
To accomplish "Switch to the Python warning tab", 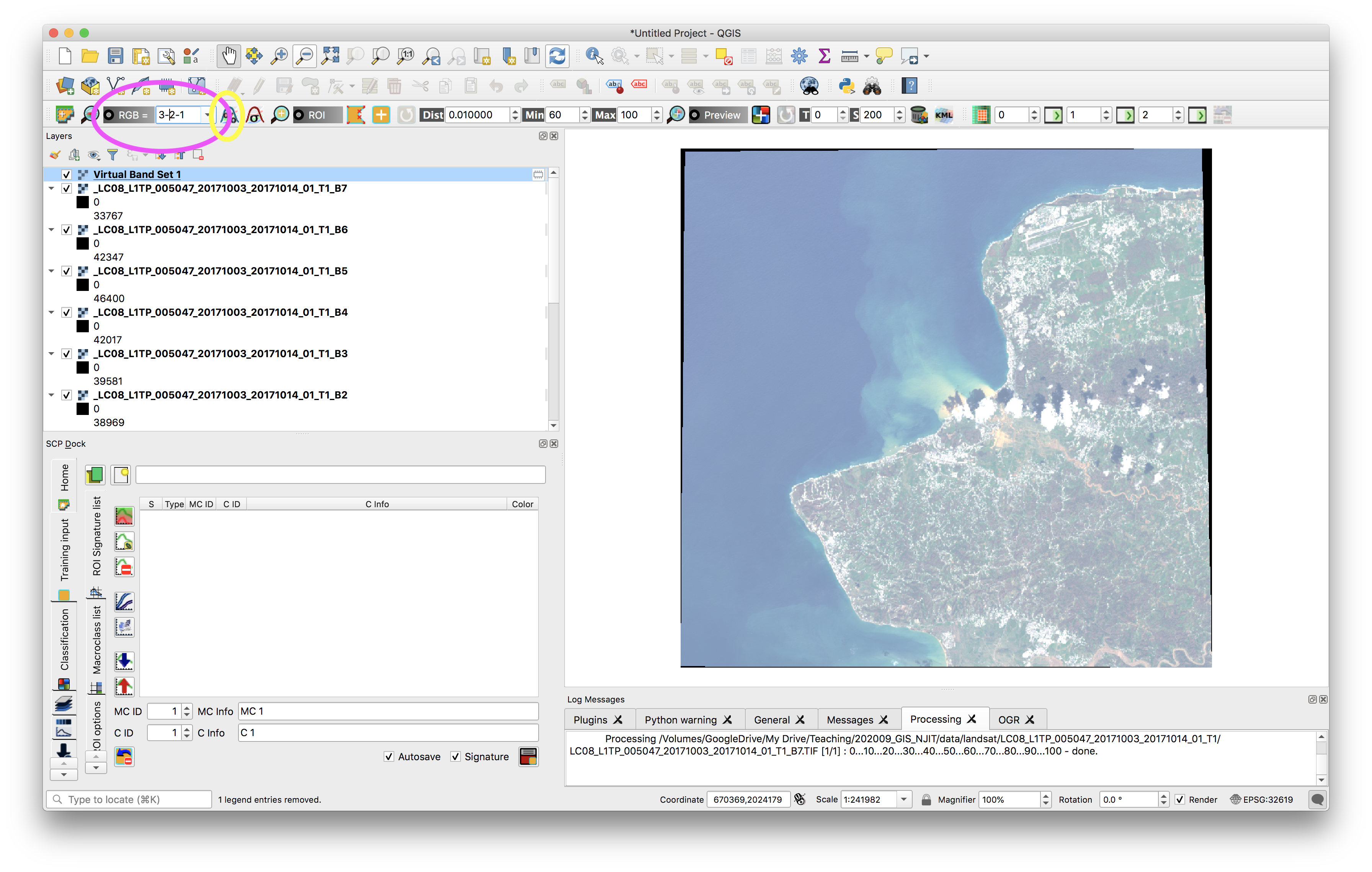I will (x=680, y=719).
